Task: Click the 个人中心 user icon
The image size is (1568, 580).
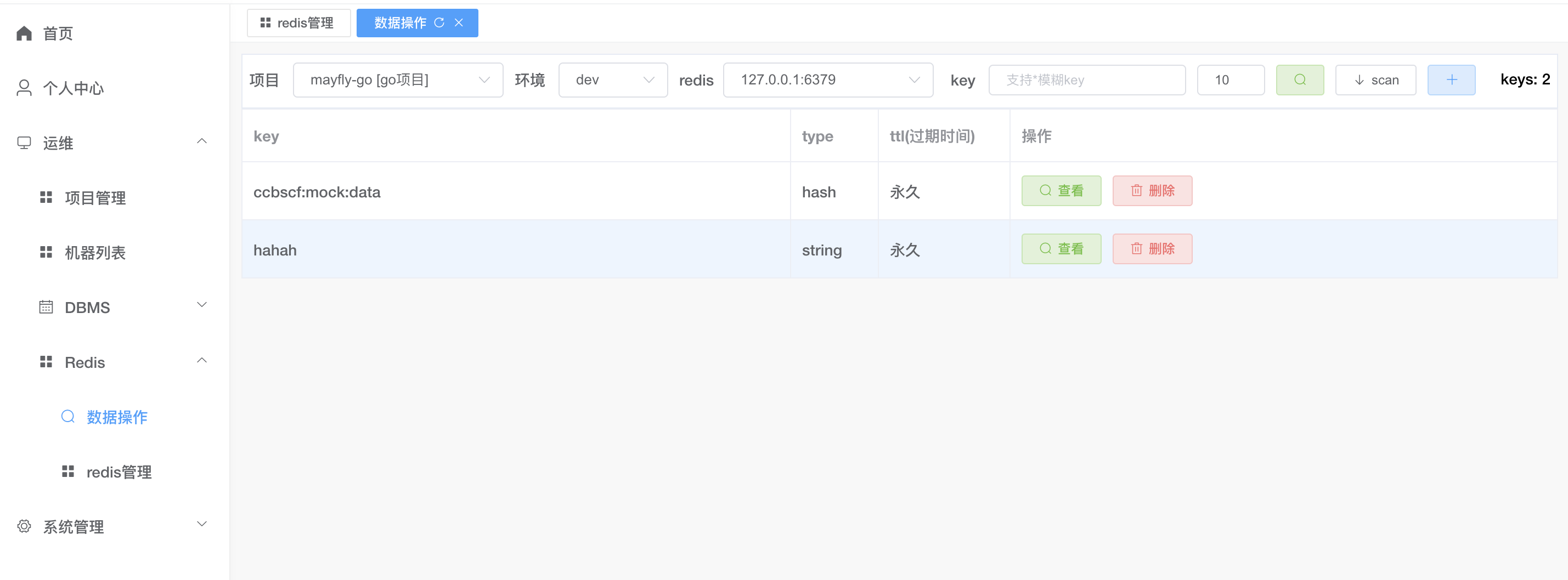Action: pyautogui.click(x=24, y=88)
